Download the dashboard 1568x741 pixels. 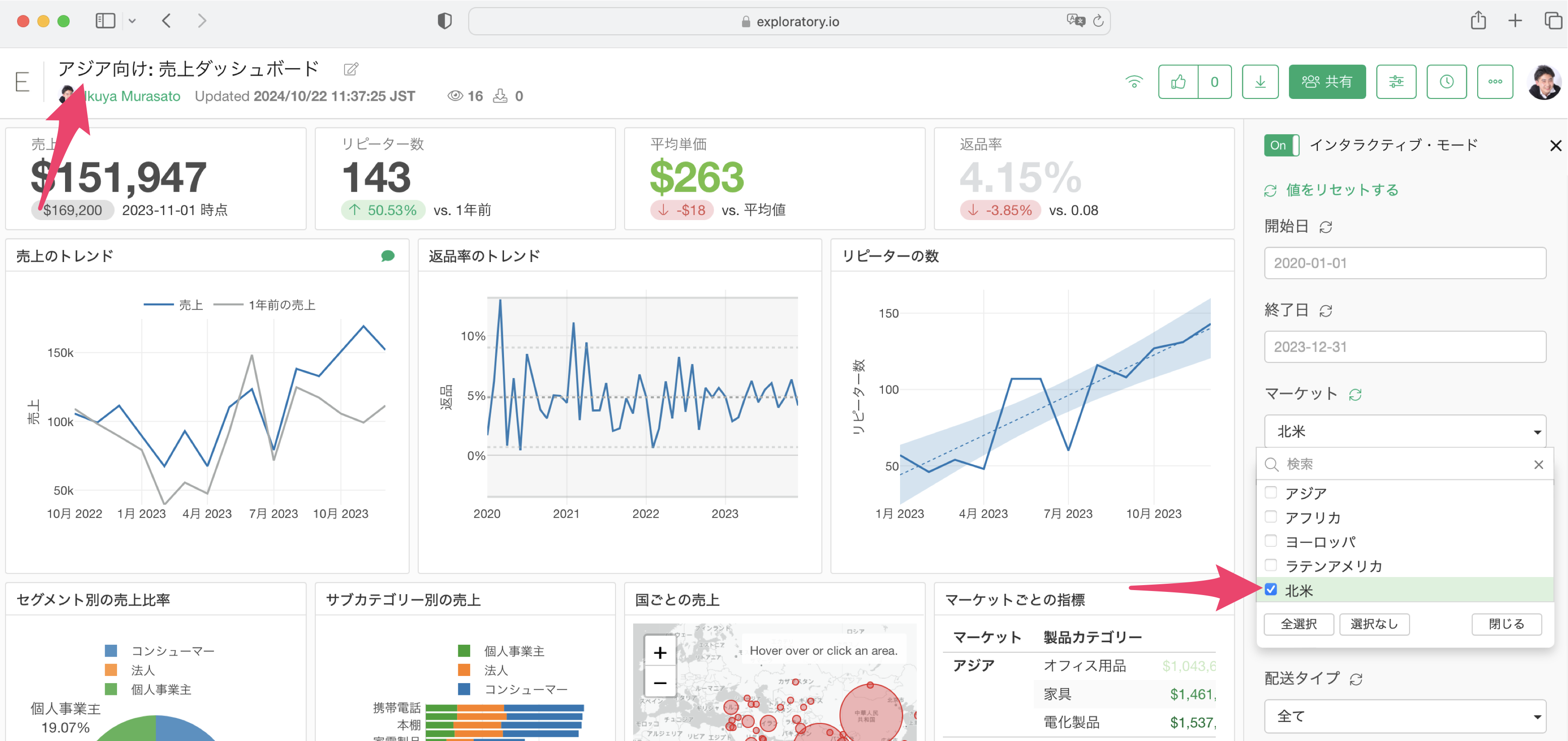pos(1260,82)
